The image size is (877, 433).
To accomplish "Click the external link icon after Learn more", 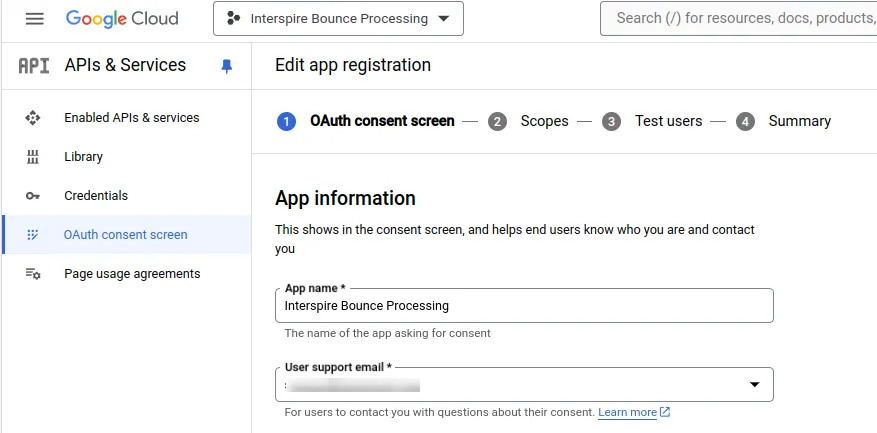I will 665,412.
